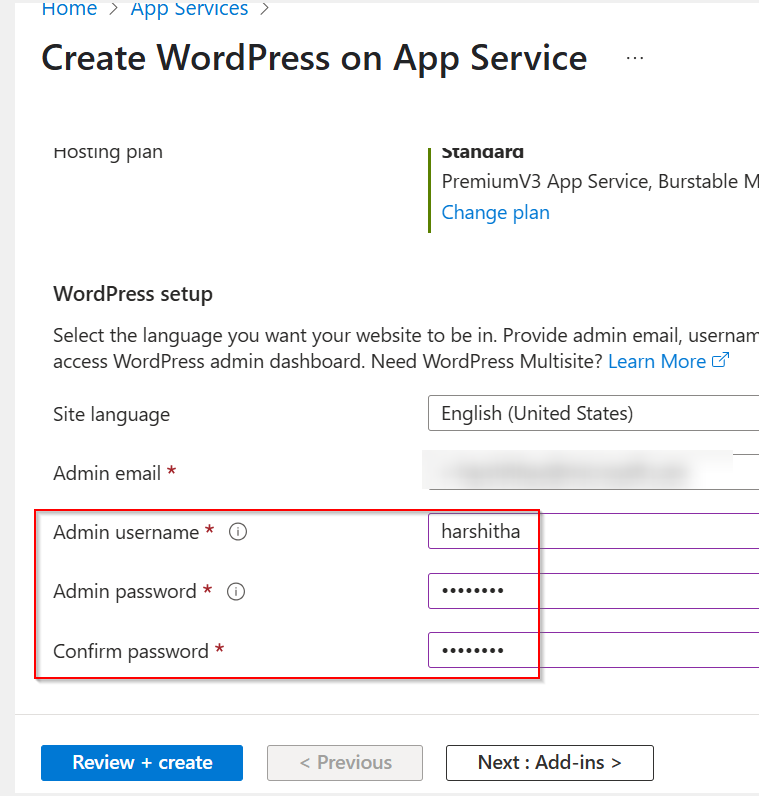Image resolution: width=759 pixels, height=796 pixels.
Task: Open Learn More about WordPress Multisite
Action: pyautogui.click(x=657, y=361)
